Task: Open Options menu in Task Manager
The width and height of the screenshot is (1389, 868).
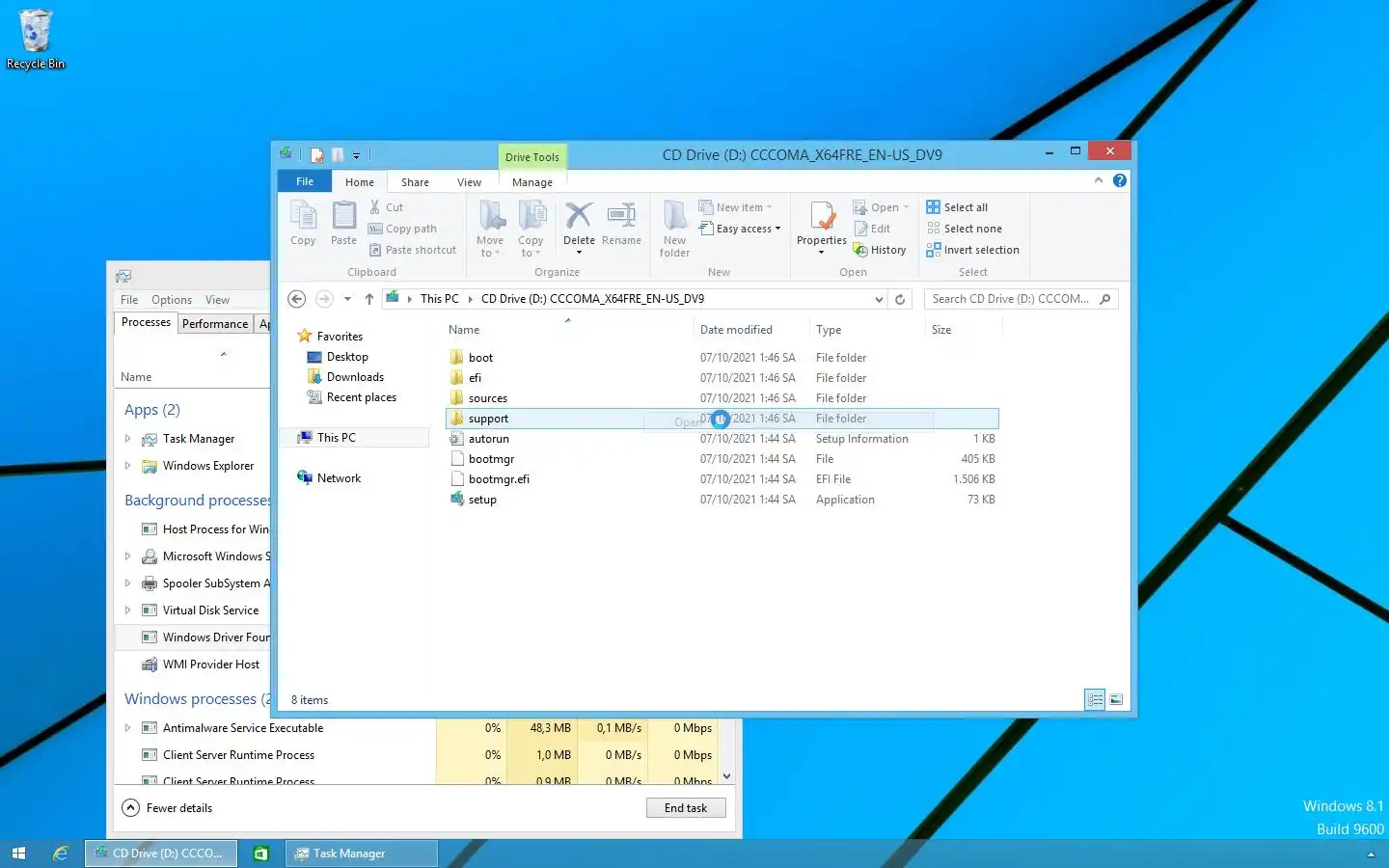Action: (172, 300)
